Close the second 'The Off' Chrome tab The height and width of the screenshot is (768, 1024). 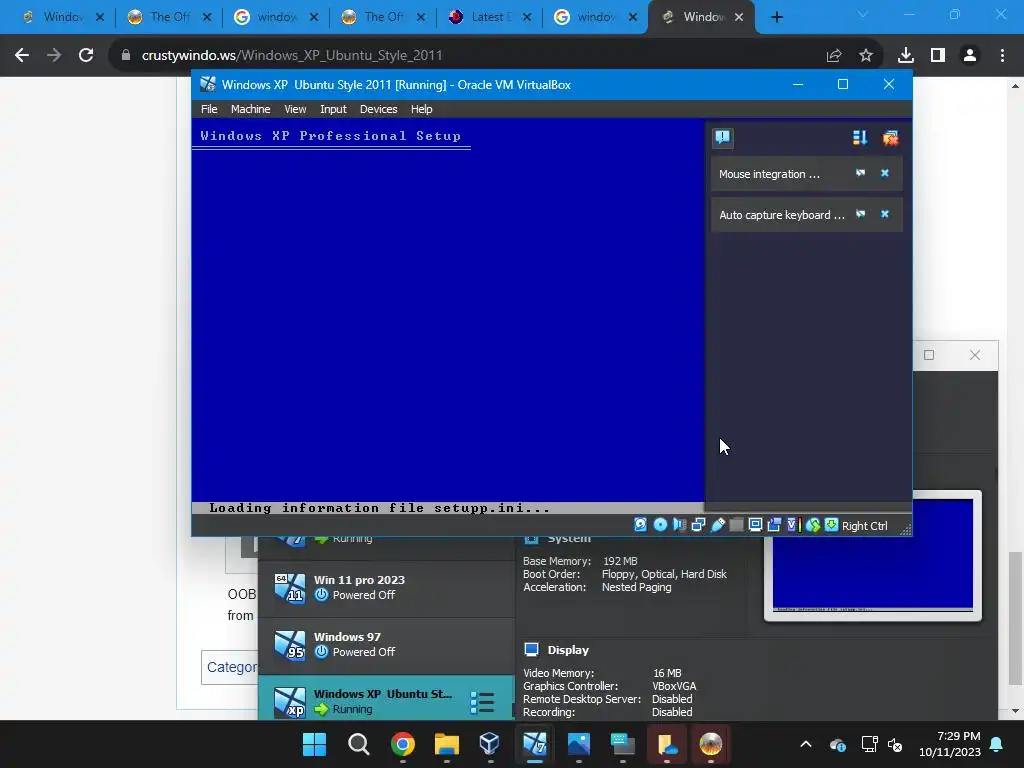coord(421,17)
